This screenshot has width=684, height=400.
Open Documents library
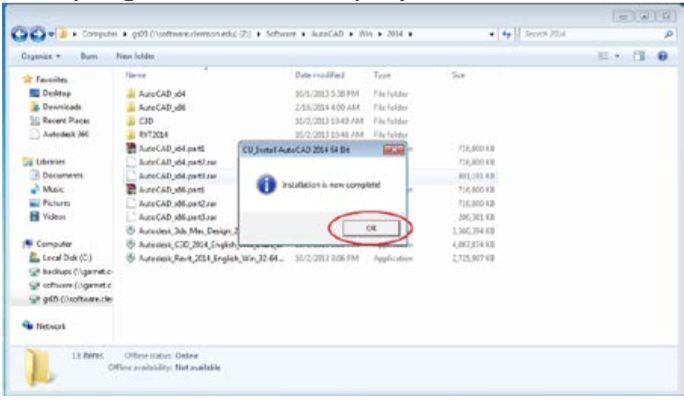pyautogui.click(x=62, y=175)
